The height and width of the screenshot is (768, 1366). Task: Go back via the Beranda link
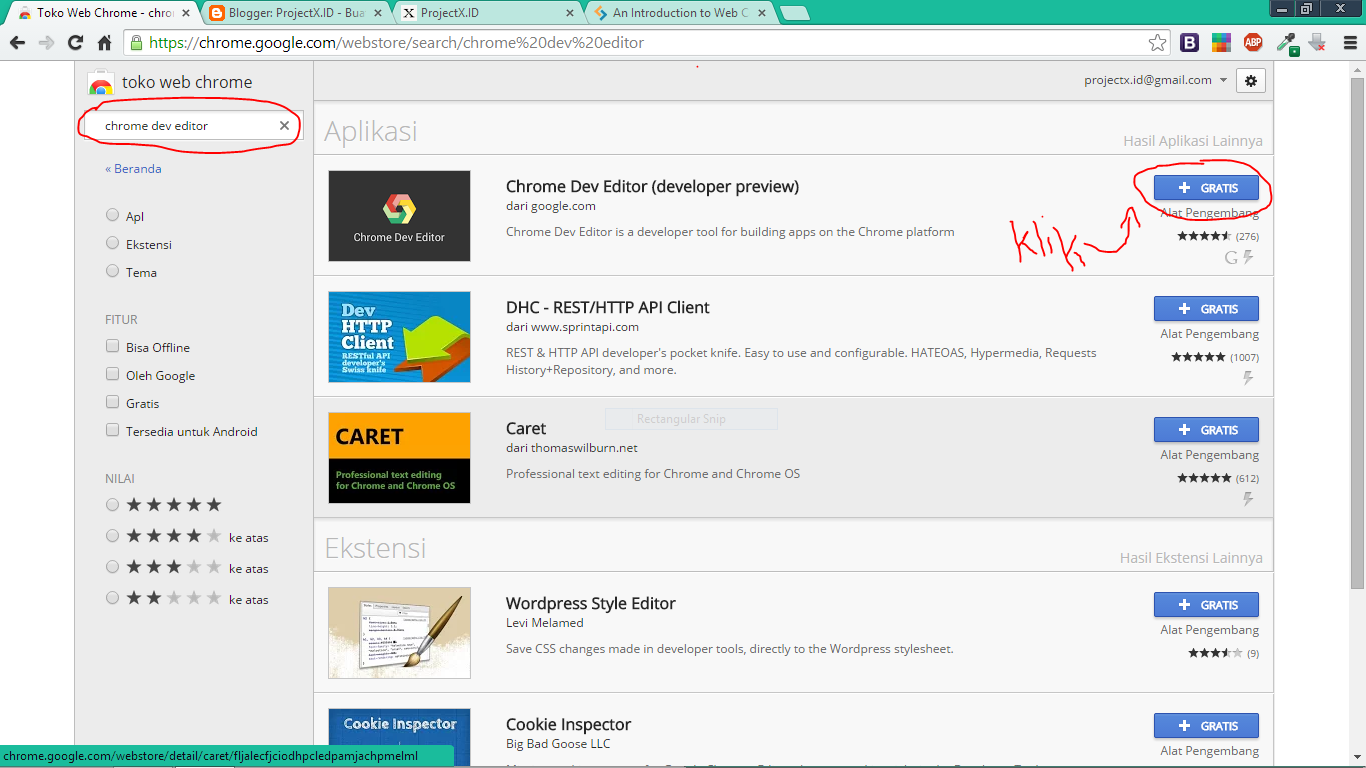pyautogui.click(x=133, y=169)
